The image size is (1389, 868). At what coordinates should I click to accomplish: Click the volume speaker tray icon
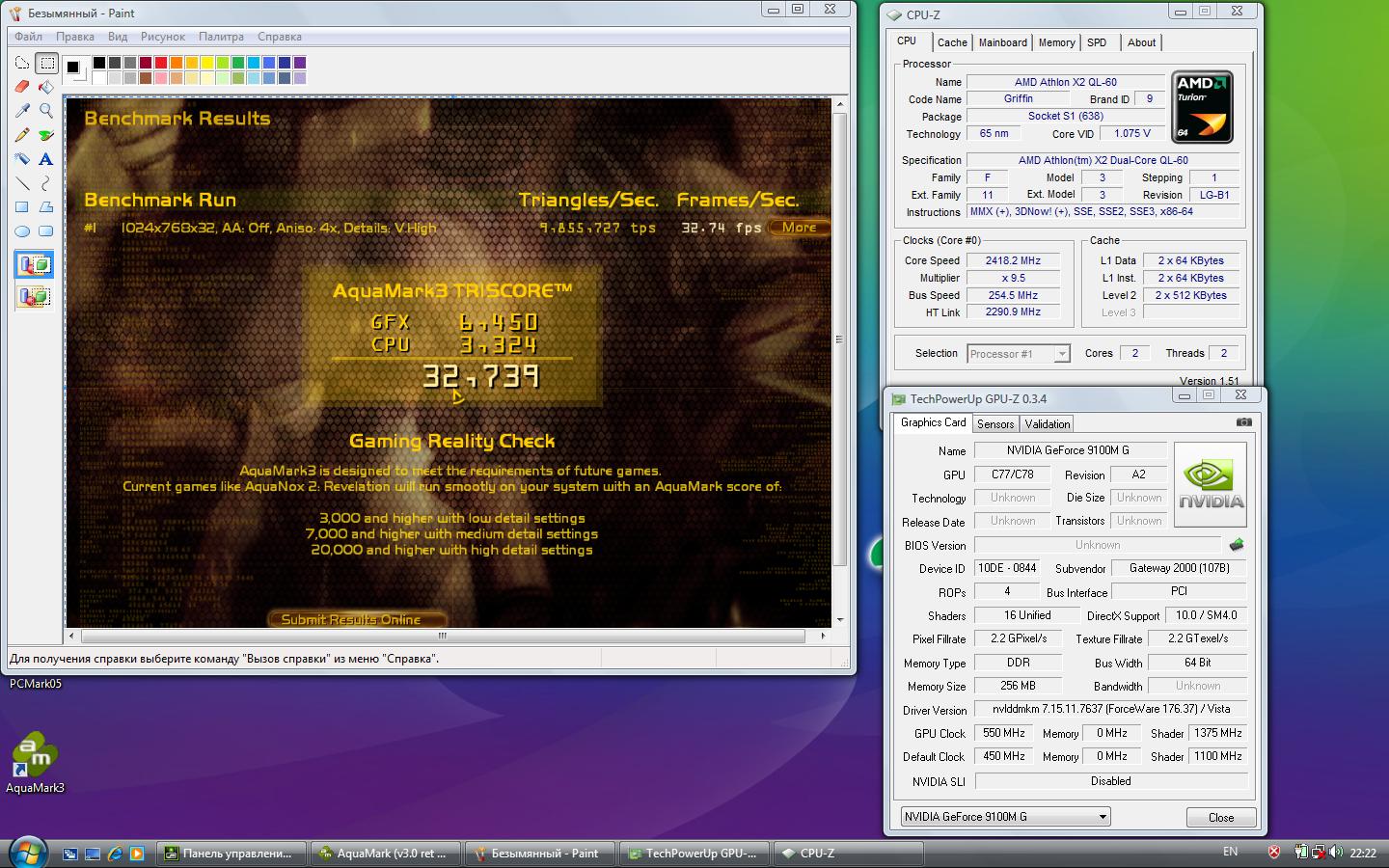tap(1336, 852)
